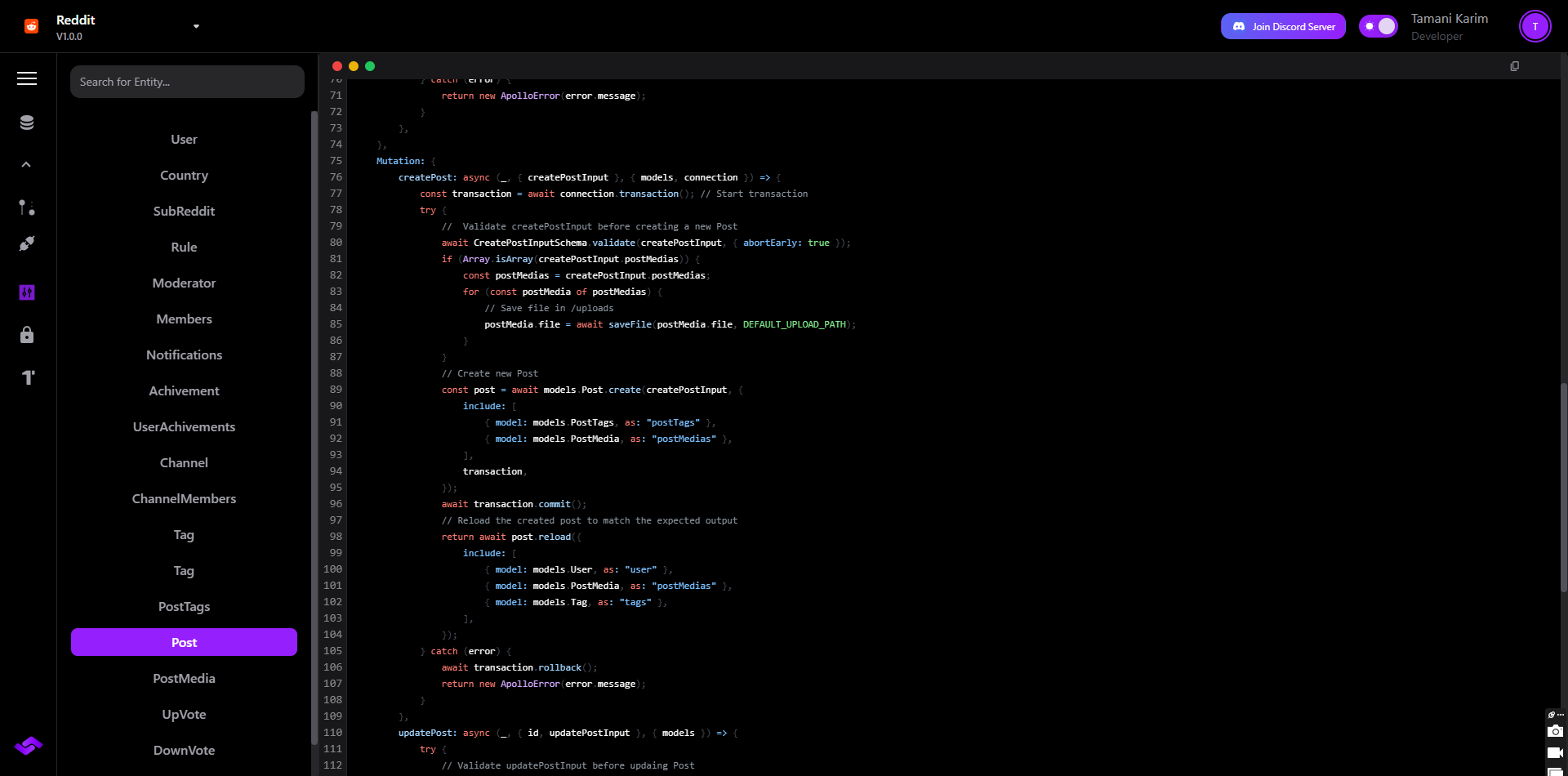The width and height of the screenshot is (1568, 776).
Task: Open the overlay ellipsis options
Action: tap(1560, 715)
